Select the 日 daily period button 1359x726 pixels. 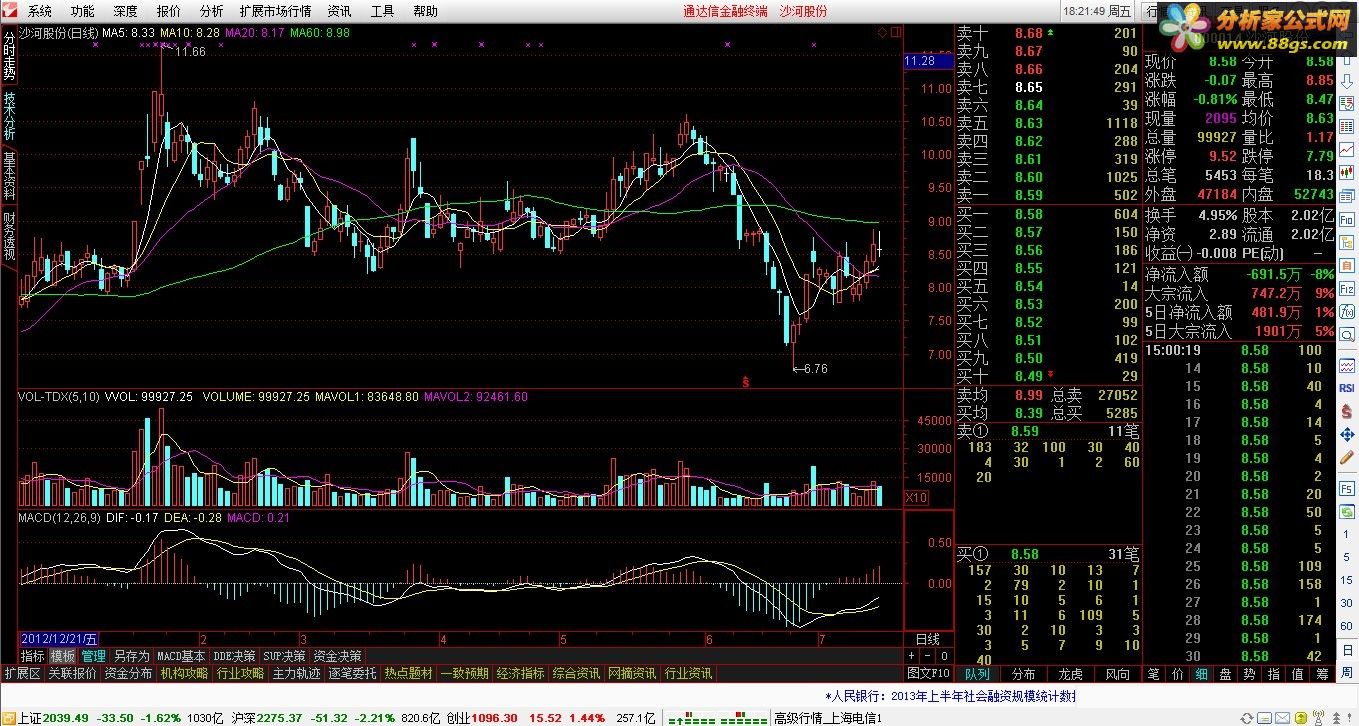[x=1347, y=650]
